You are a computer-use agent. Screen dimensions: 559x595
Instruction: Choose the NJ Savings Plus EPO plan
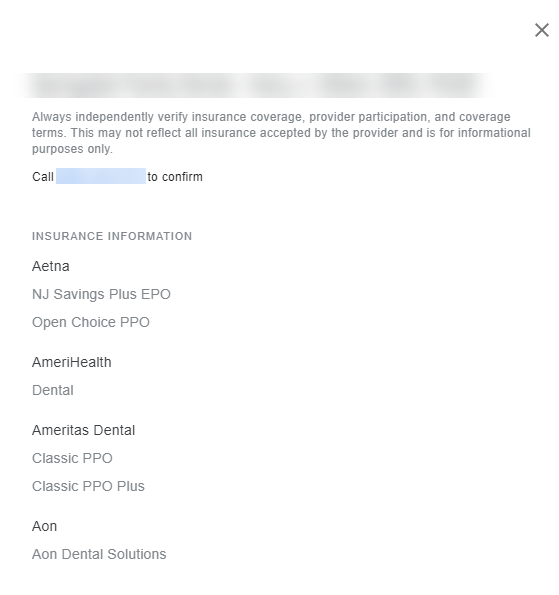click(x=101, y=294)
